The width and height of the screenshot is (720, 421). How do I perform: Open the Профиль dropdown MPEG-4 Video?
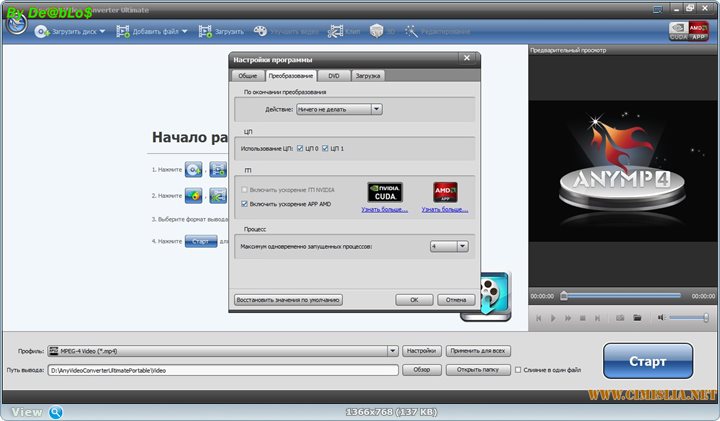pyautogui.click(x=223, y=351)
